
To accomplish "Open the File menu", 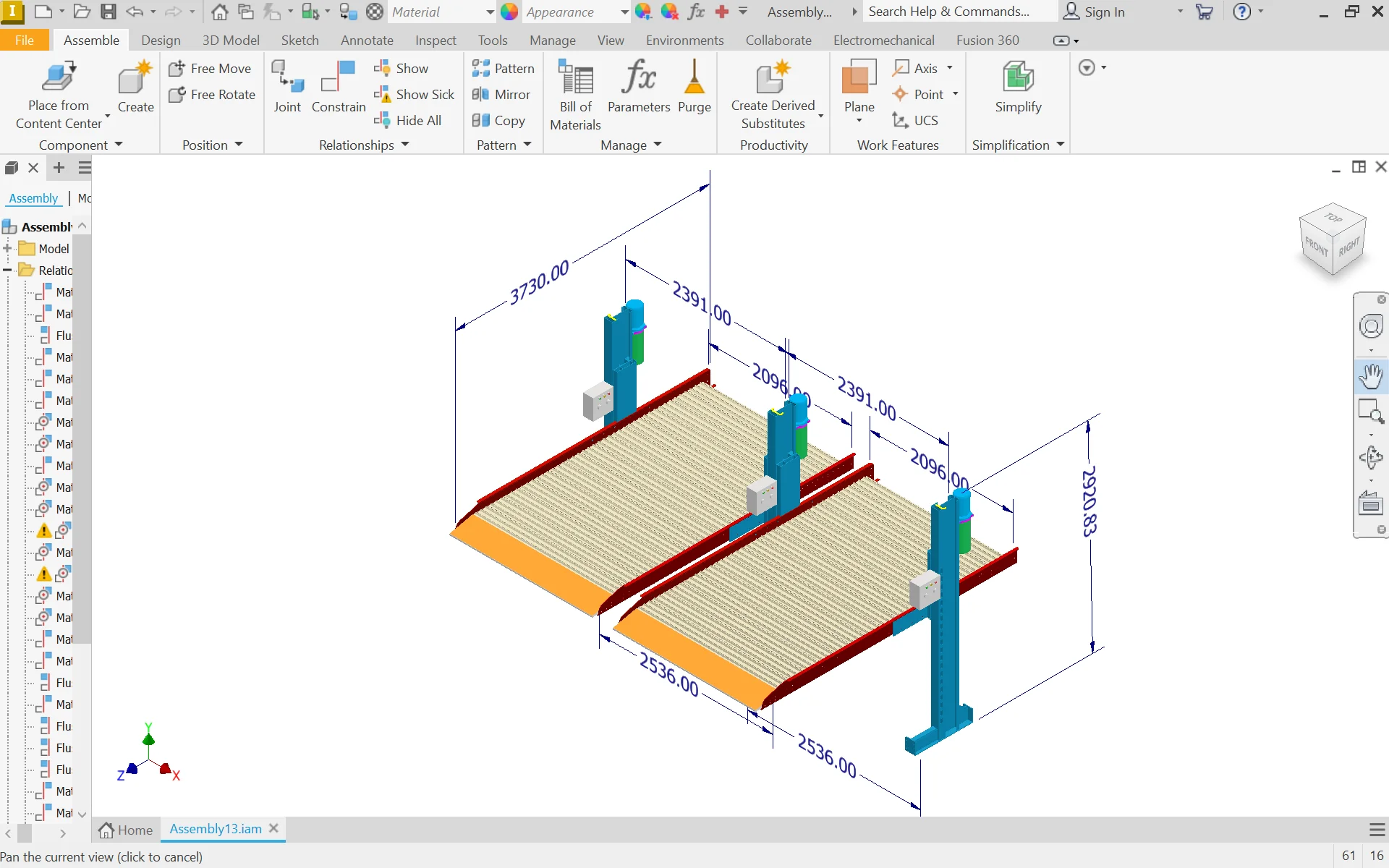I will (25, 41).
